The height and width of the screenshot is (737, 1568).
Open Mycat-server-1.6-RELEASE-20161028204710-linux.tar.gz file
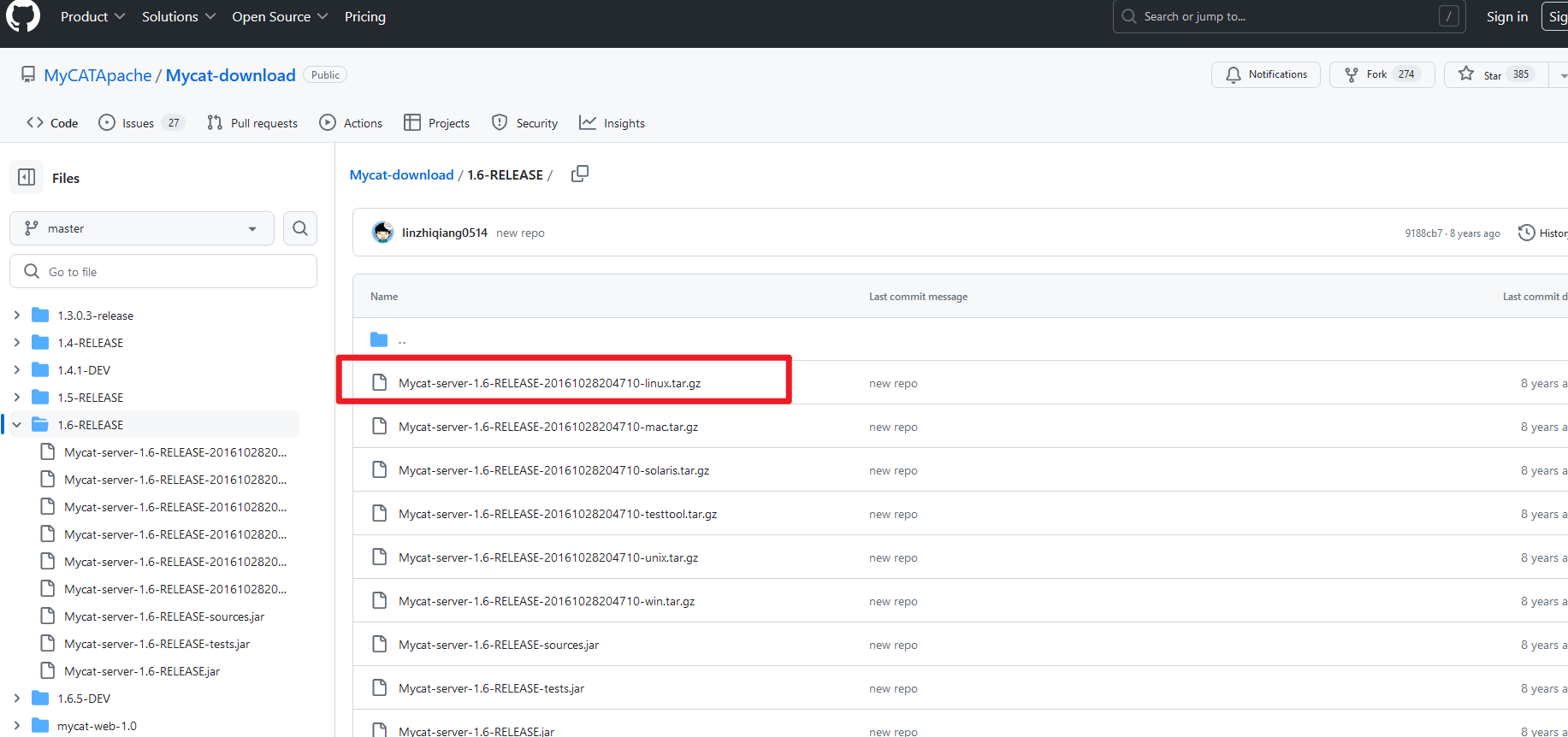pos(549,383)
